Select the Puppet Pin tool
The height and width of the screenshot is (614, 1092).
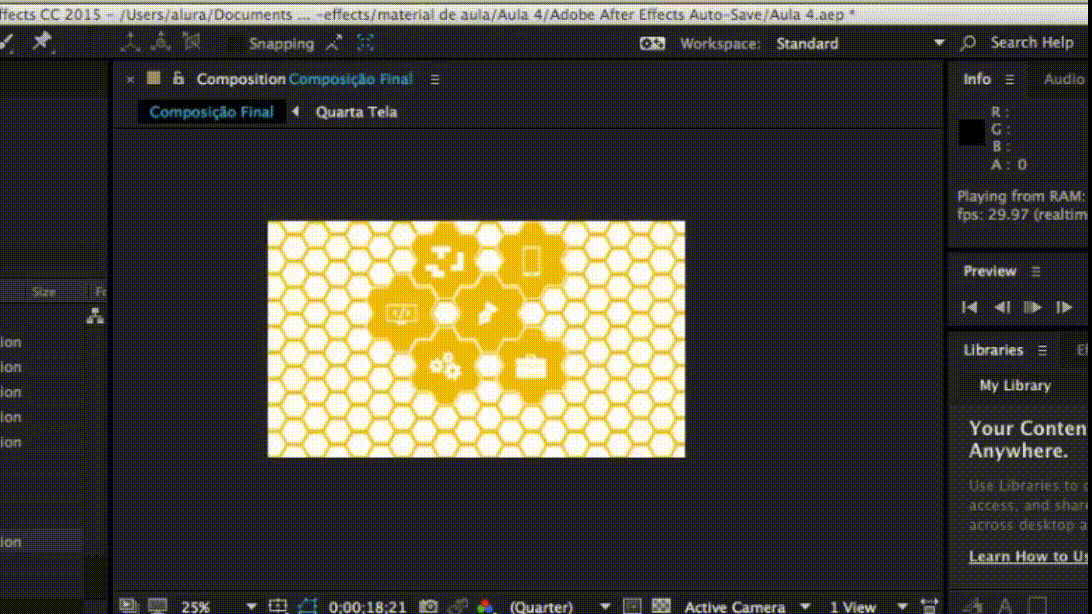tap(41, 42)
